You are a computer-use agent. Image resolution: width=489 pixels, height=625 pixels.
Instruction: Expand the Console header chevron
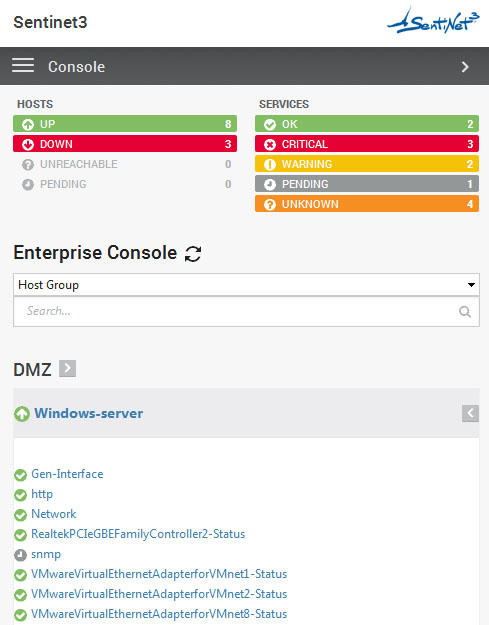(465, 67)
